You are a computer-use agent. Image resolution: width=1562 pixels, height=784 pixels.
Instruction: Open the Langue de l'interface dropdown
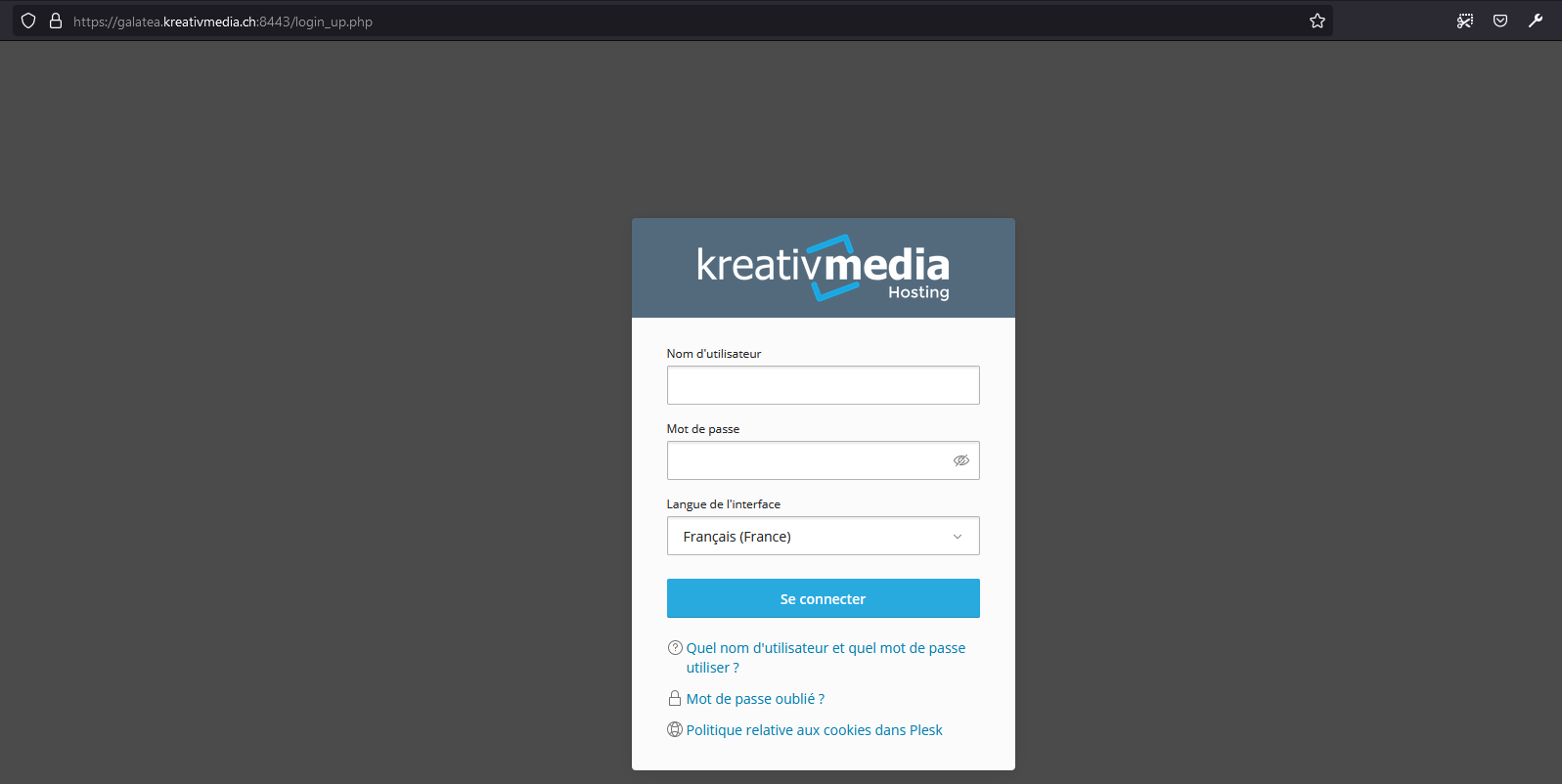(824, 536)
